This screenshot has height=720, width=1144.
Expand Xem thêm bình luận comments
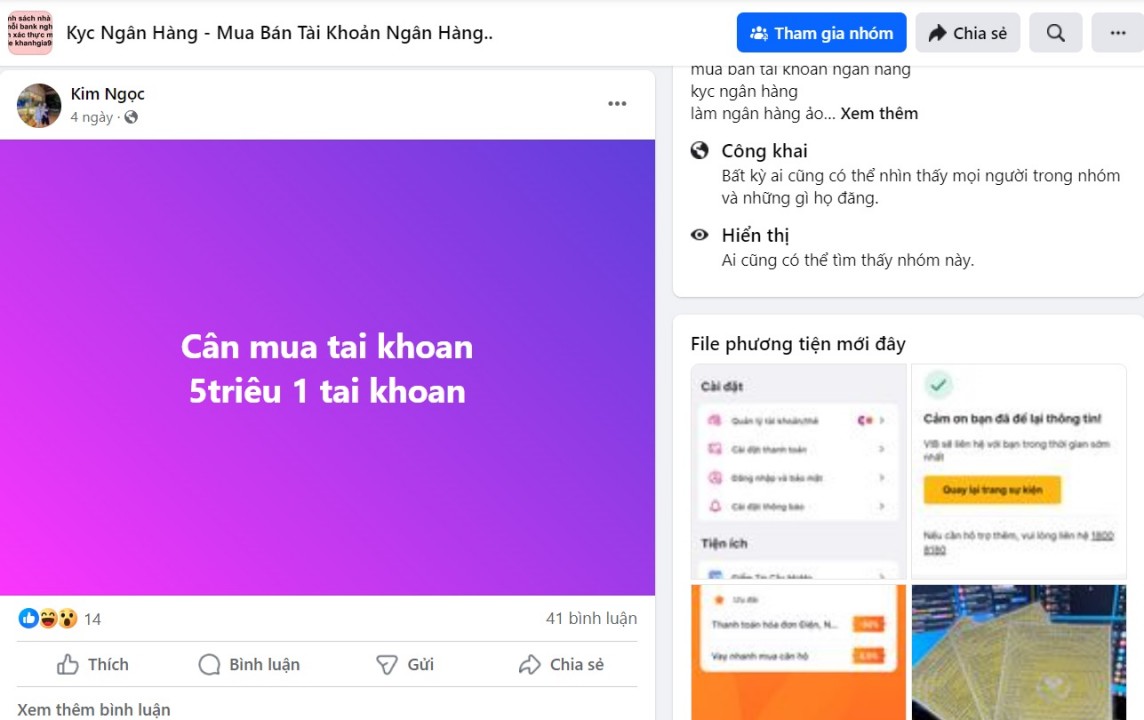click(x=93, y=710)
